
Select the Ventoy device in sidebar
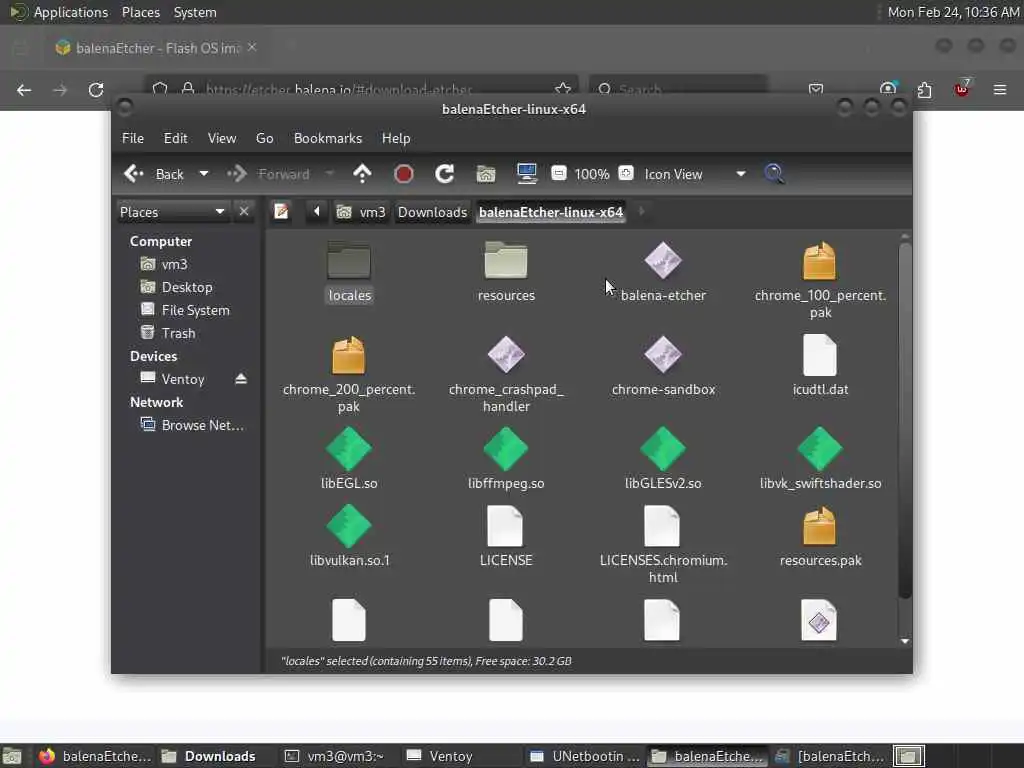[x=173, y=379]
